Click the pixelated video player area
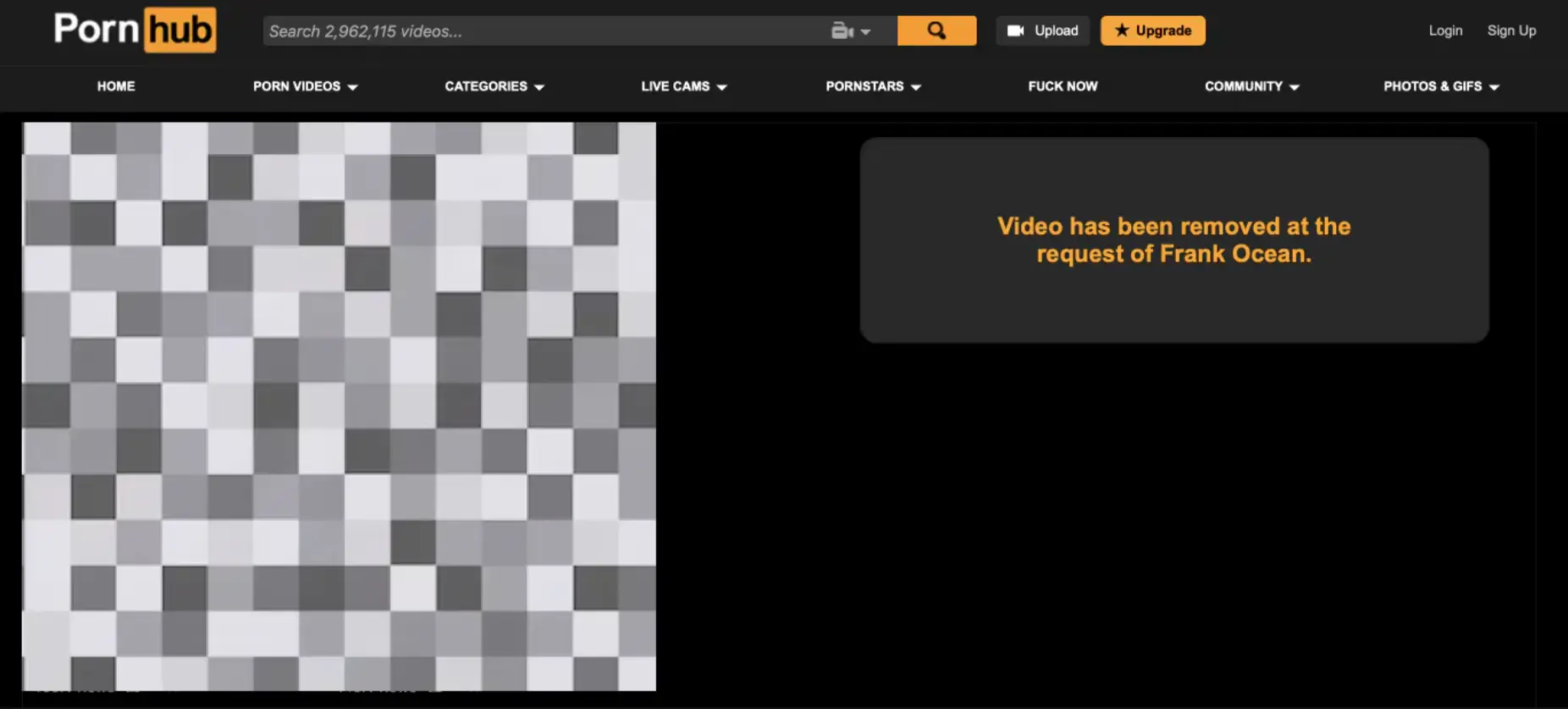The width and height of the screenshot is (1568, 709). tap(339, 406)
